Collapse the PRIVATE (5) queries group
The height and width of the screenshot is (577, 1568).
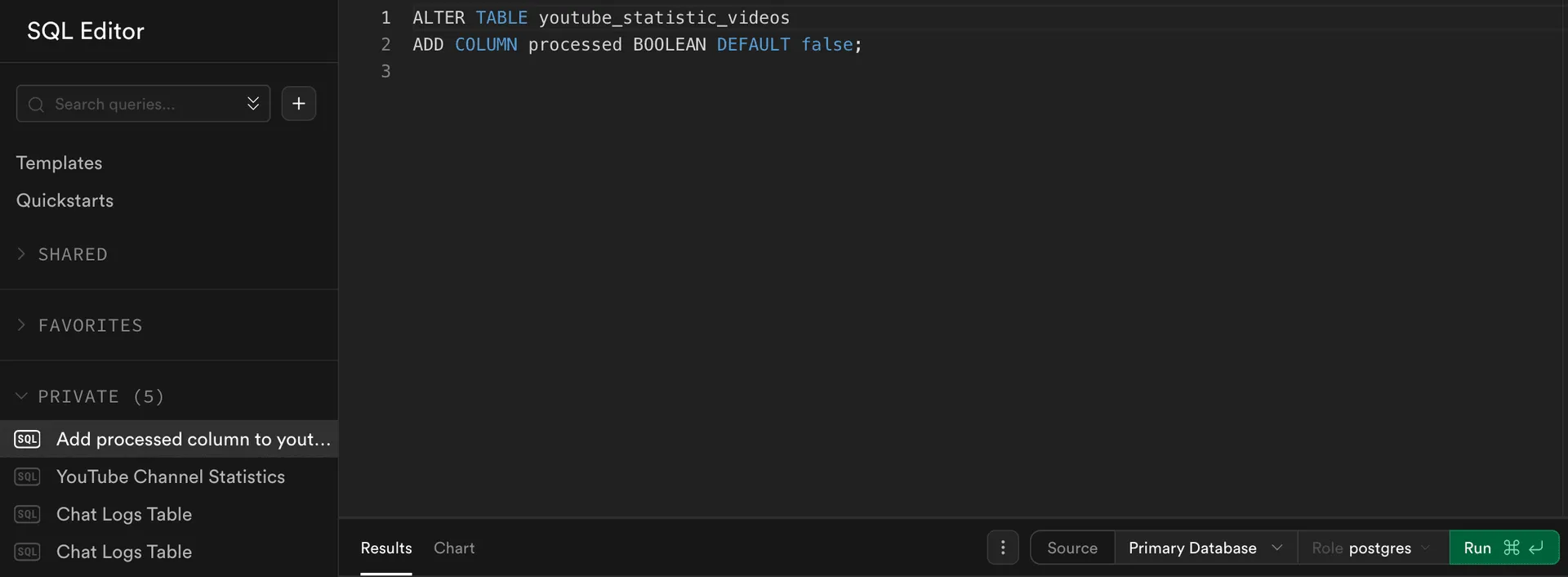90,396
